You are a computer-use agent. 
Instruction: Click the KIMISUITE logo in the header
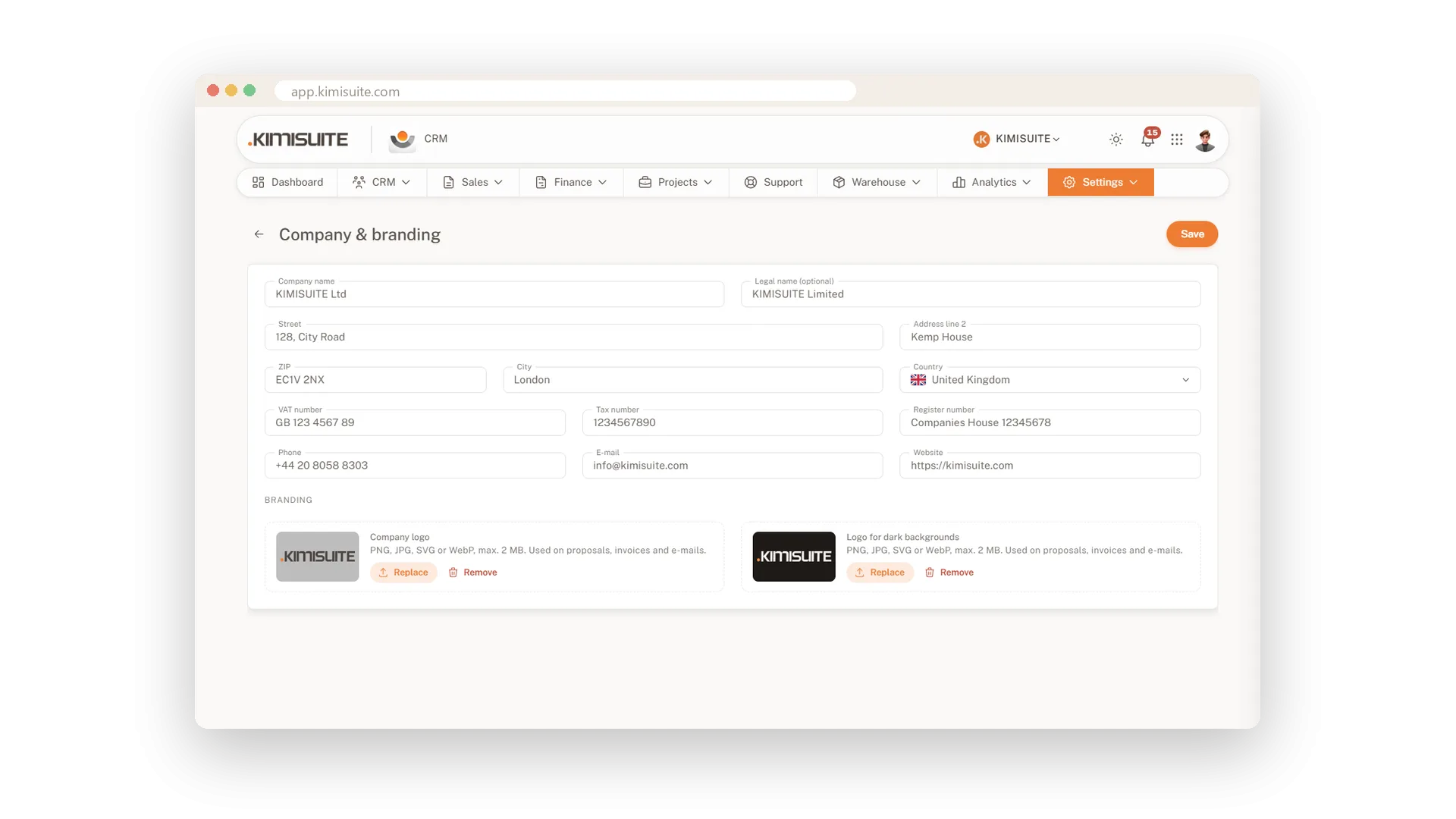point(298,140)
